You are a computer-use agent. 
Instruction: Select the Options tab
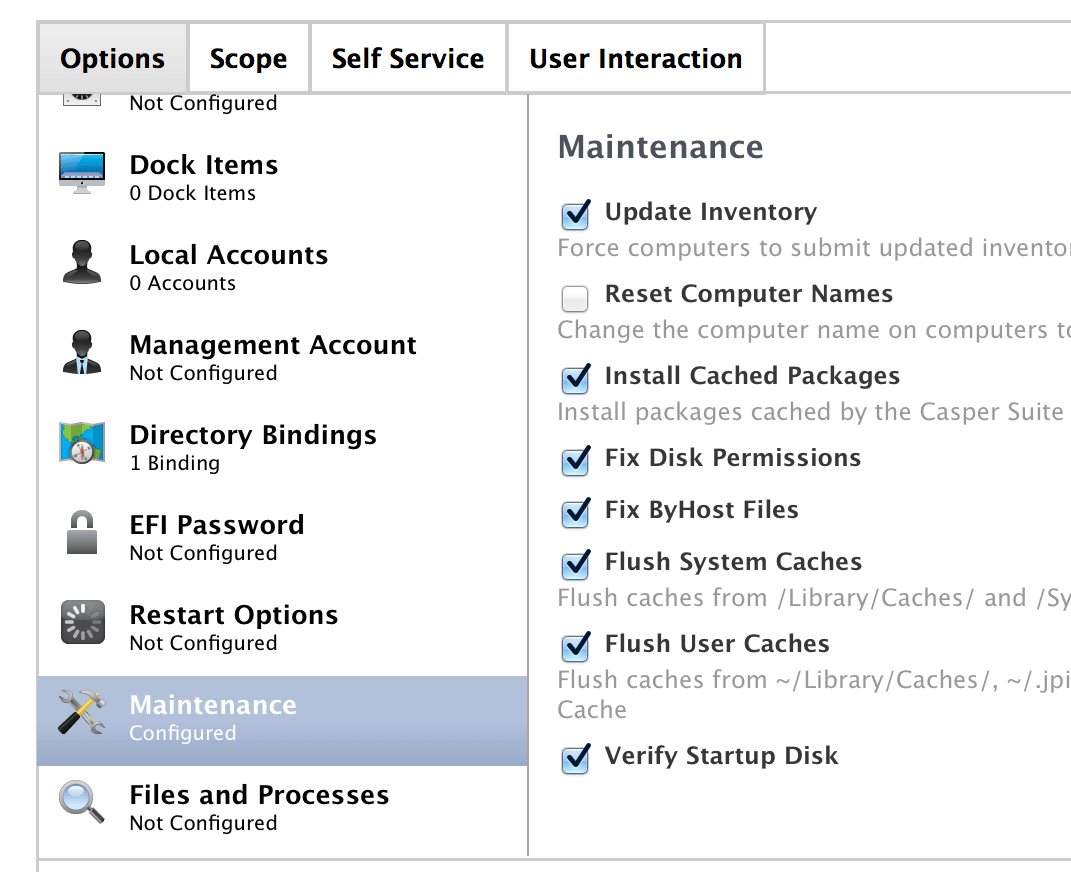click(113, 59)
